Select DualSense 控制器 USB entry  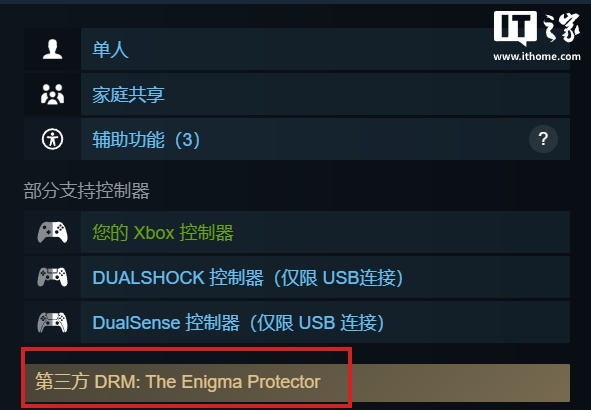238,323
